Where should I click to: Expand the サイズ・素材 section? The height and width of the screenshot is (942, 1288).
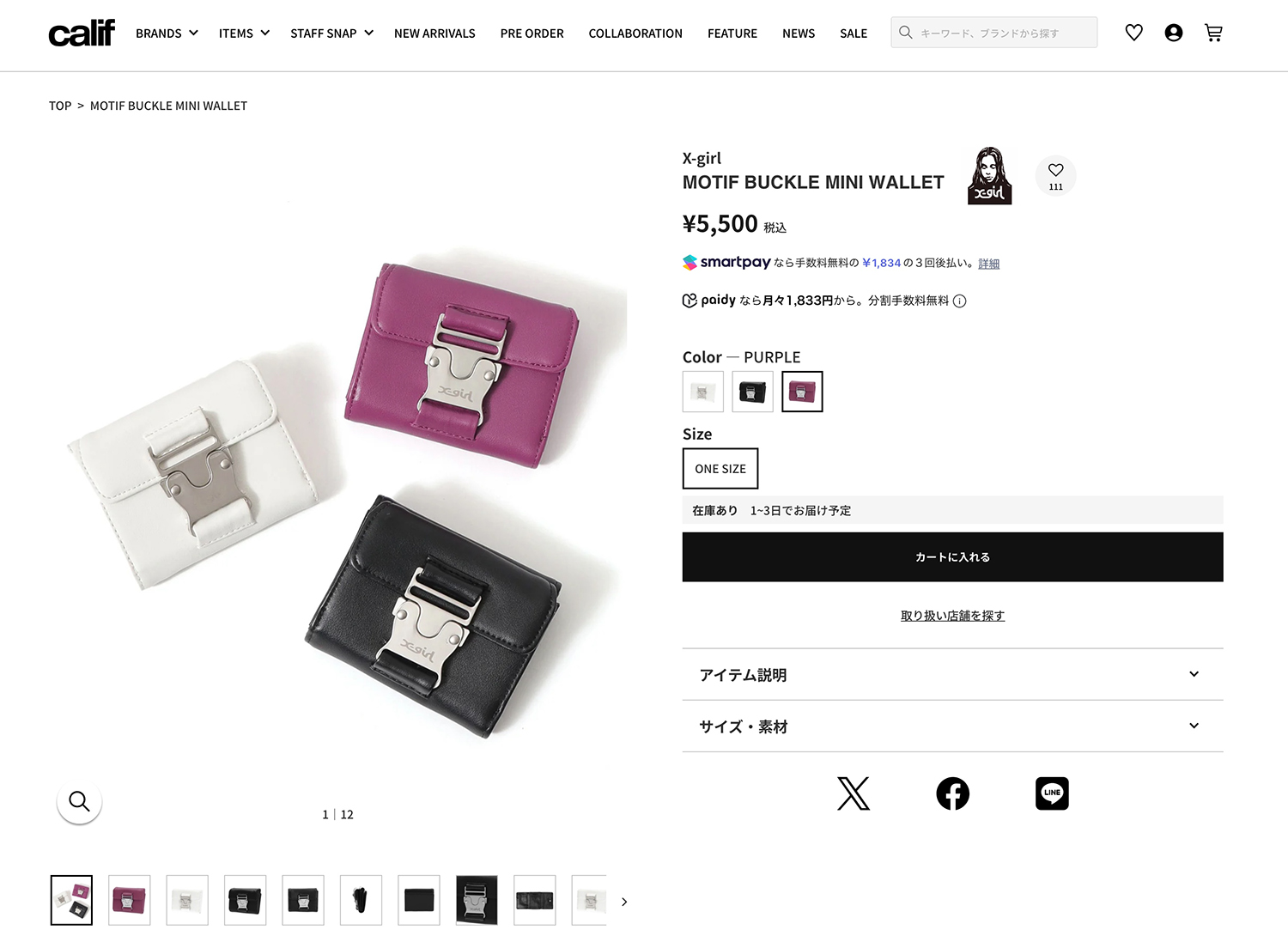(x=952, y=726)
